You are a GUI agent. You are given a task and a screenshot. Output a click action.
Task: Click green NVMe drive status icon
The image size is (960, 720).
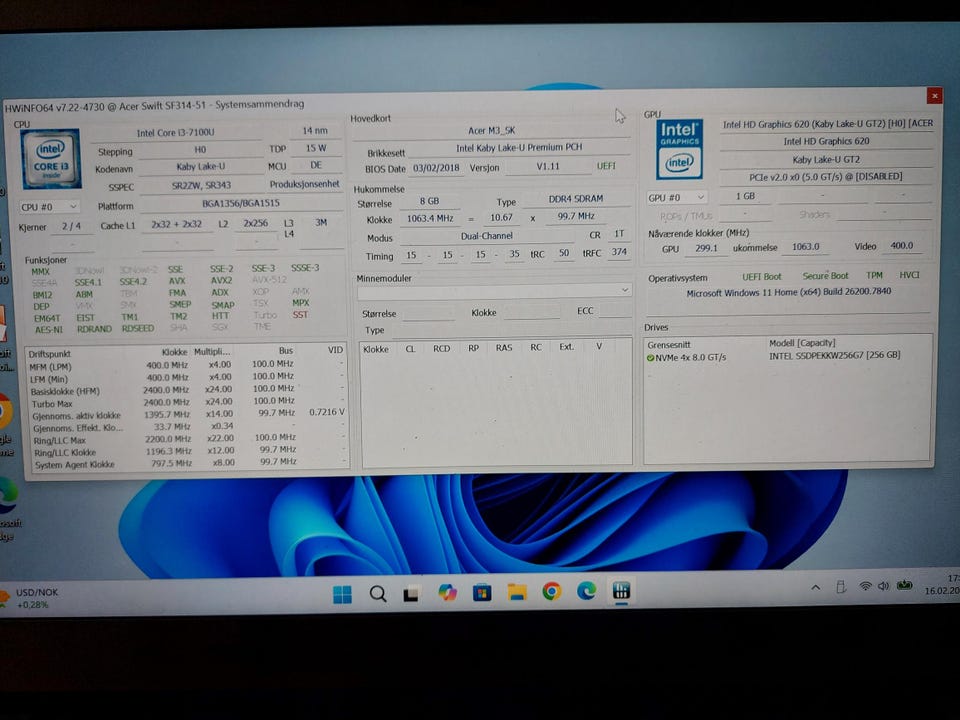650,358
